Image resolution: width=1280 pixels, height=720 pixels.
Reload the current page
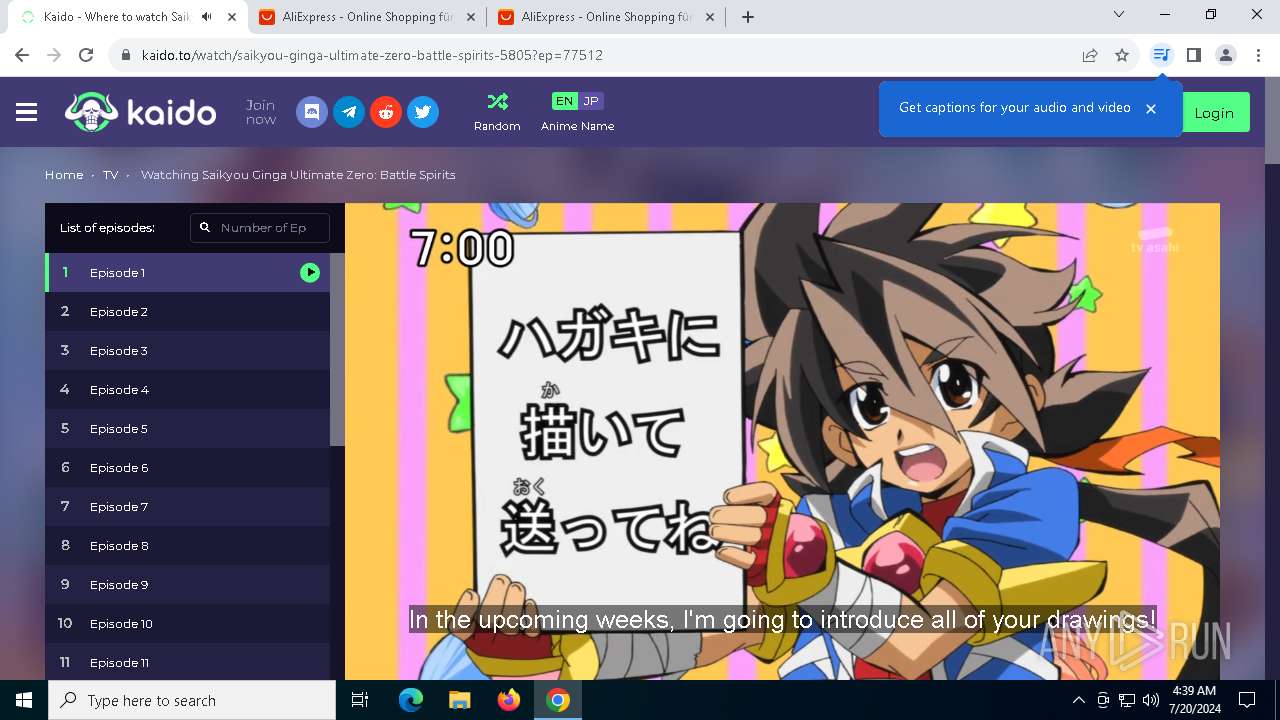[86, 55]
